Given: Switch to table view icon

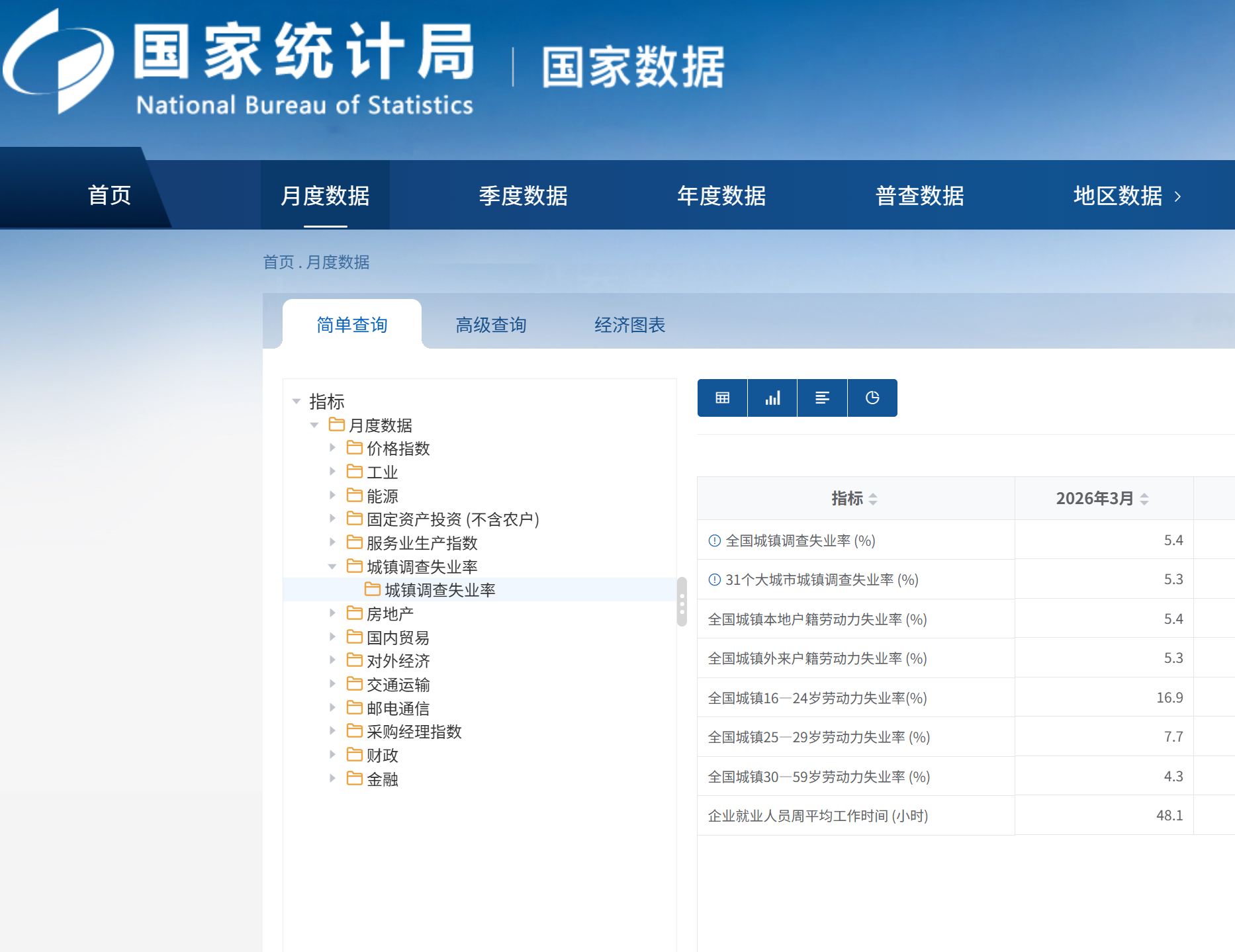Looking at the screenshot, I should pyautogui.click(x=722, y=398).
